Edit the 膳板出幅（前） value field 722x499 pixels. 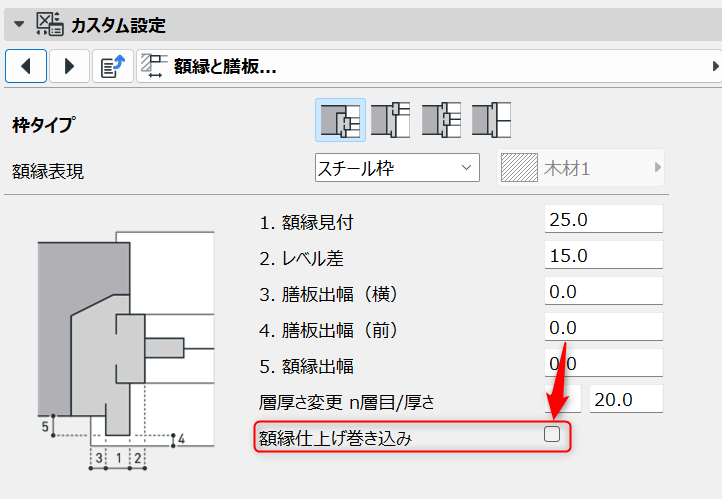604,327
